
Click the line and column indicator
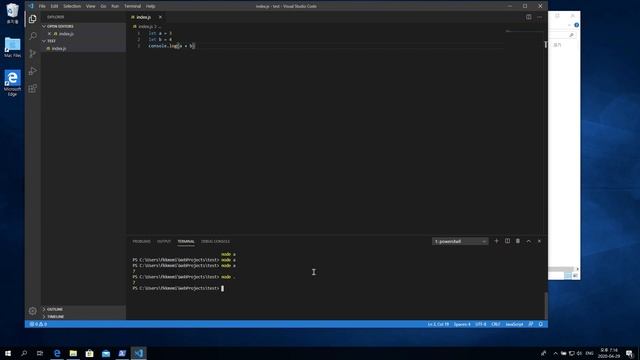pos(438,324)
